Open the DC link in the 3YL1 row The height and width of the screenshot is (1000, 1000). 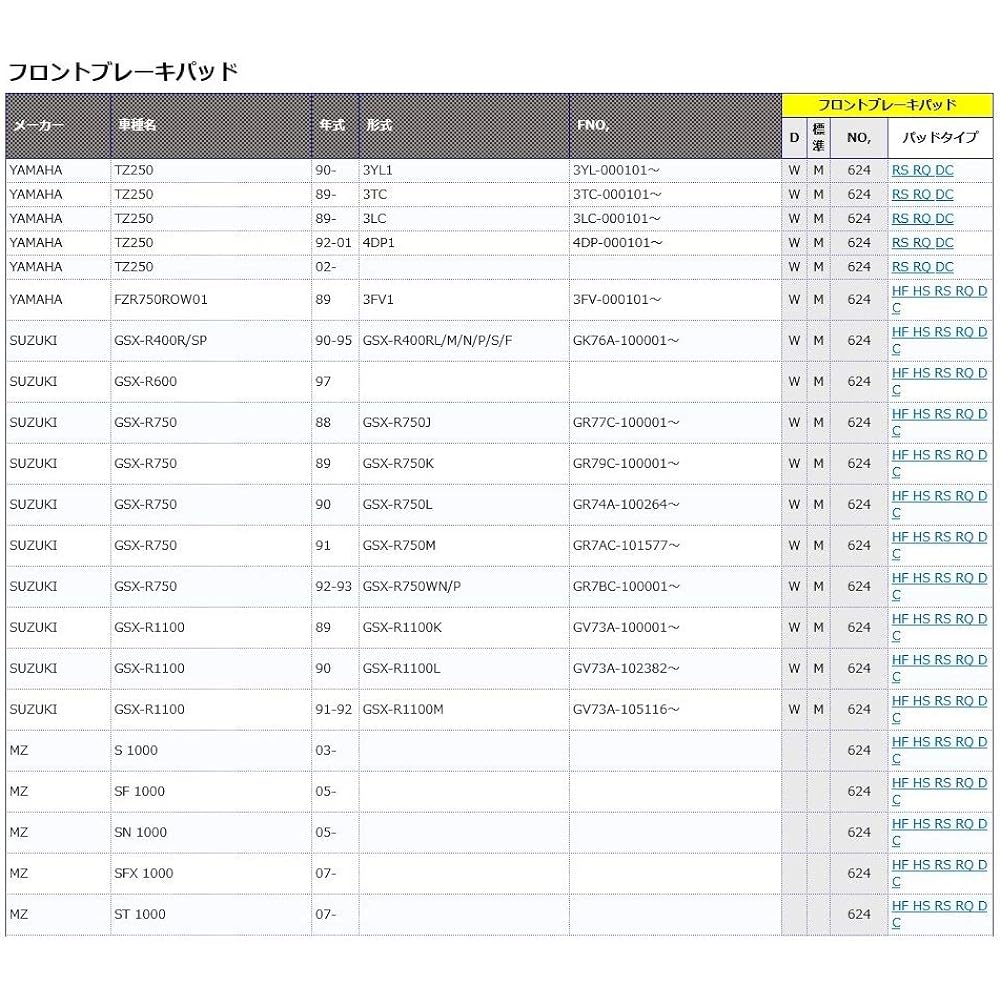[x=945, y=170]
